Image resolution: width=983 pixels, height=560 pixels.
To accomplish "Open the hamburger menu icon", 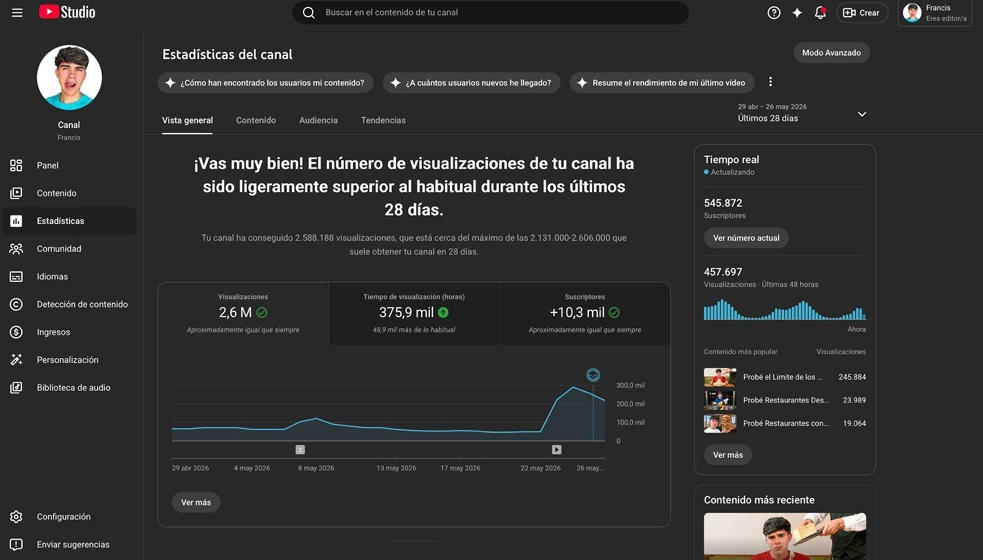I will click(x=17, y=13).
